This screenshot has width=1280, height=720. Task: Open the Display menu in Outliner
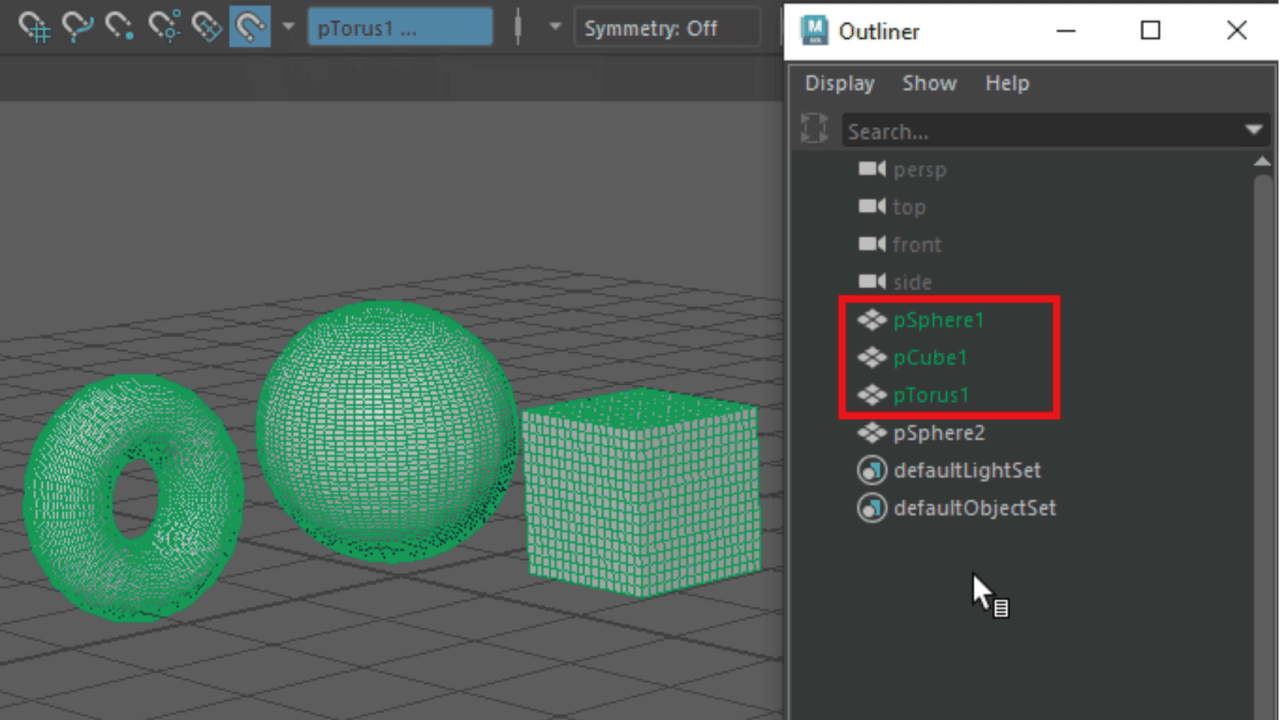pyautogui.click(x=840, y=84)
